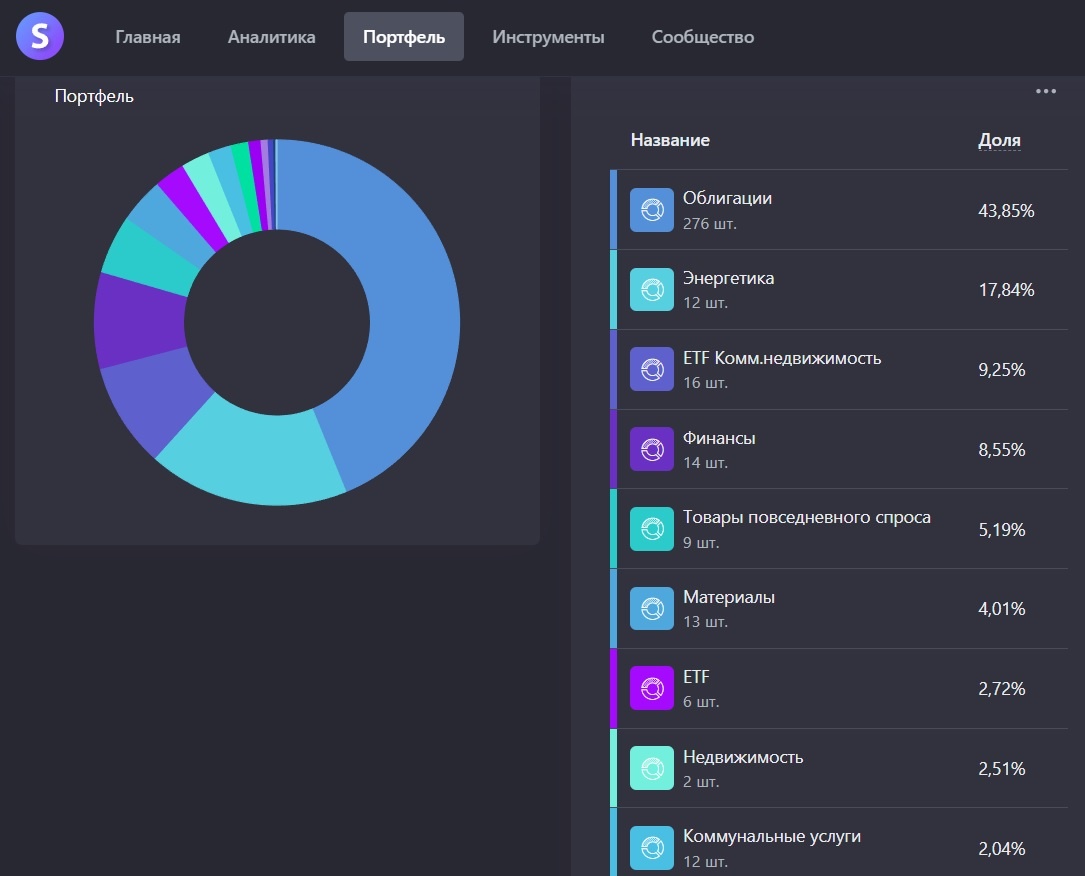This screenshot has height=876, width=1085.
Task: Click the Энергетика sector icon
Action: click(652, 289)
